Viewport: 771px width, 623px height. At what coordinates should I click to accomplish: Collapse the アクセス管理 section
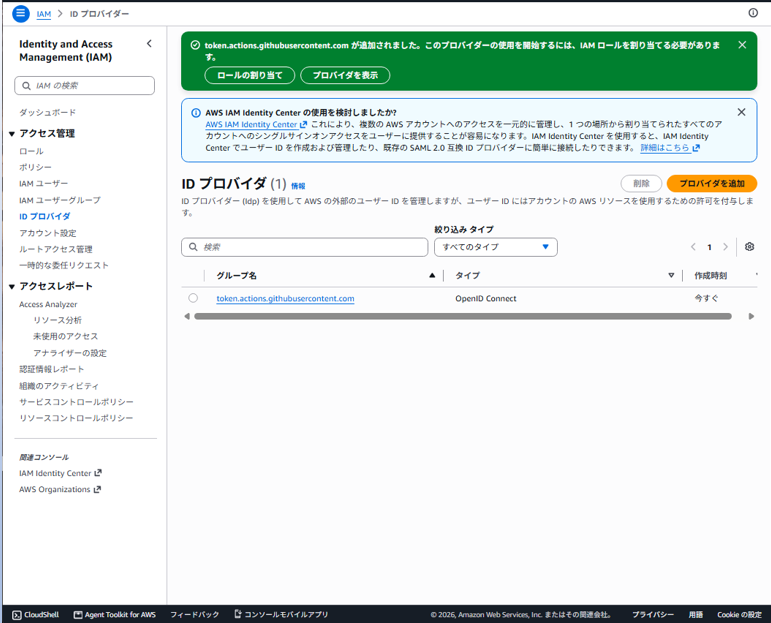(12, 134)
